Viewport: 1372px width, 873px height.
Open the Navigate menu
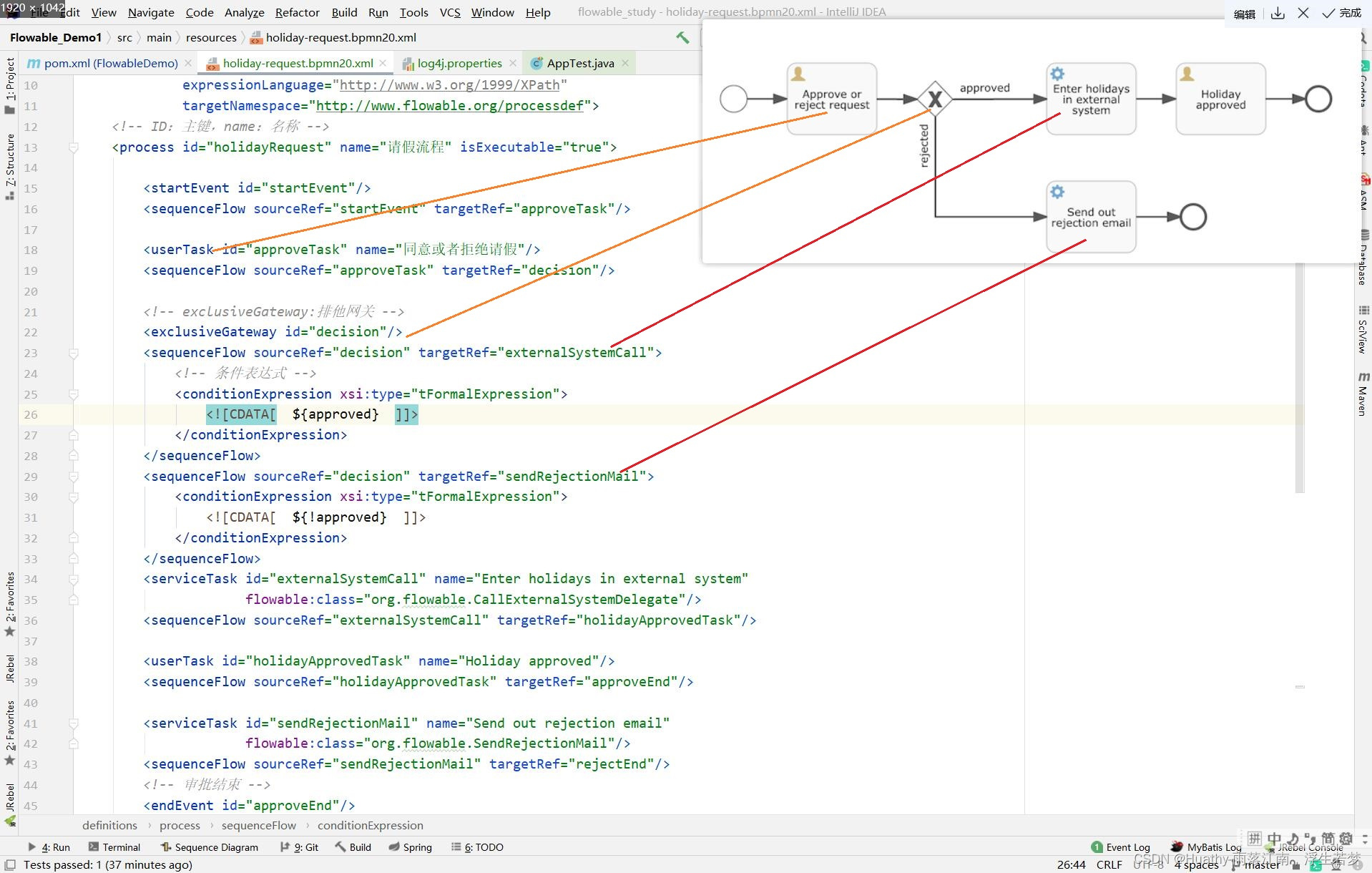(151, 12)
